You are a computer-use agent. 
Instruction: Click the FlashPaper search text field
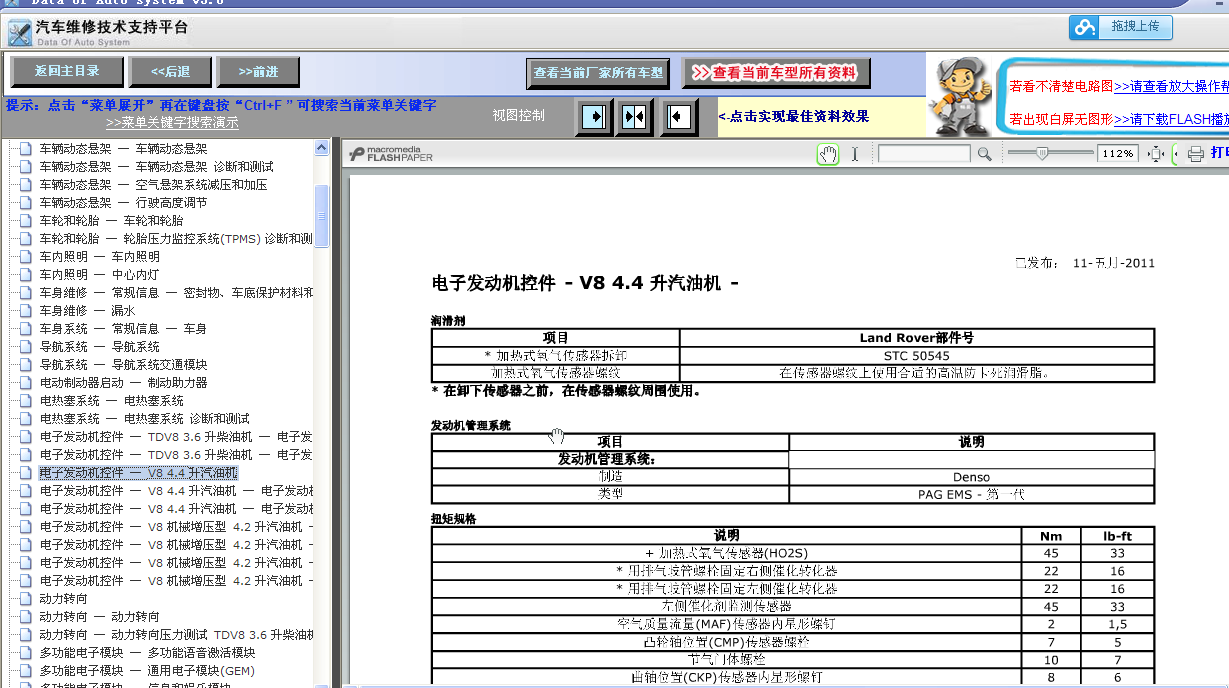924,154
